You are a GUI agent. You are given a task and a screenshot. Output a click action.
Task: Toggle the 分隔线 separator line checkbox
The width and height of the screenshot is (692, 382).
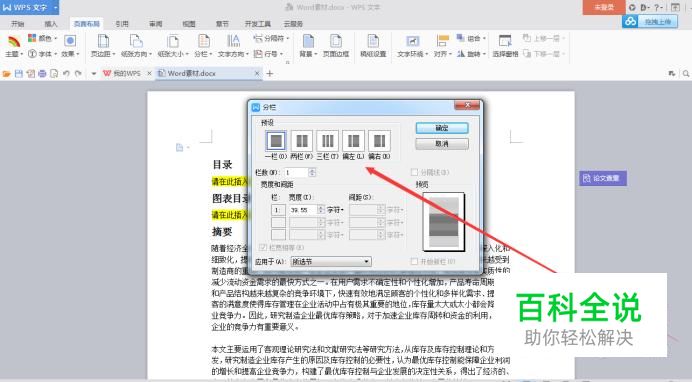(x=414, y=172)
